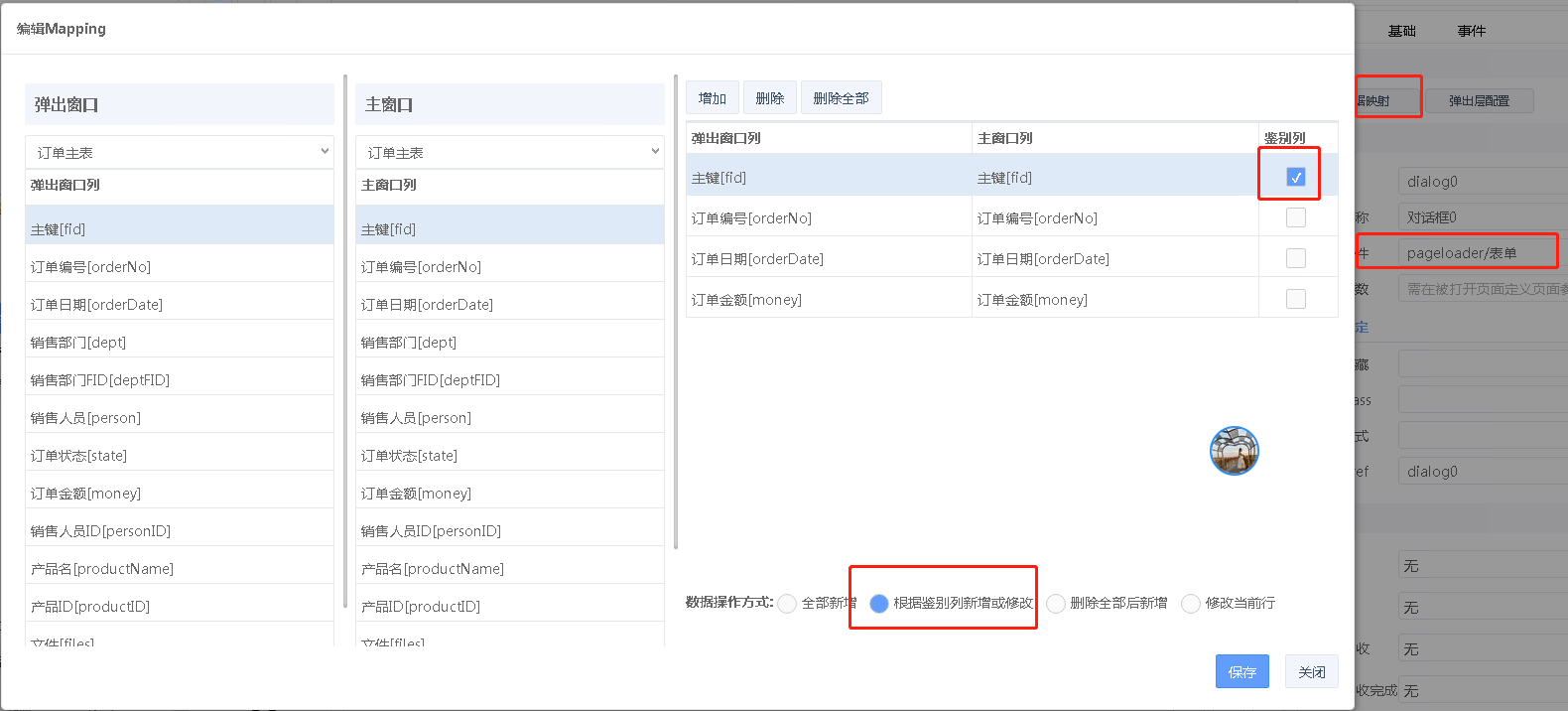Switch to the 基础 tab
This screenshot has width=1568, height=711.
point(1401,31)
